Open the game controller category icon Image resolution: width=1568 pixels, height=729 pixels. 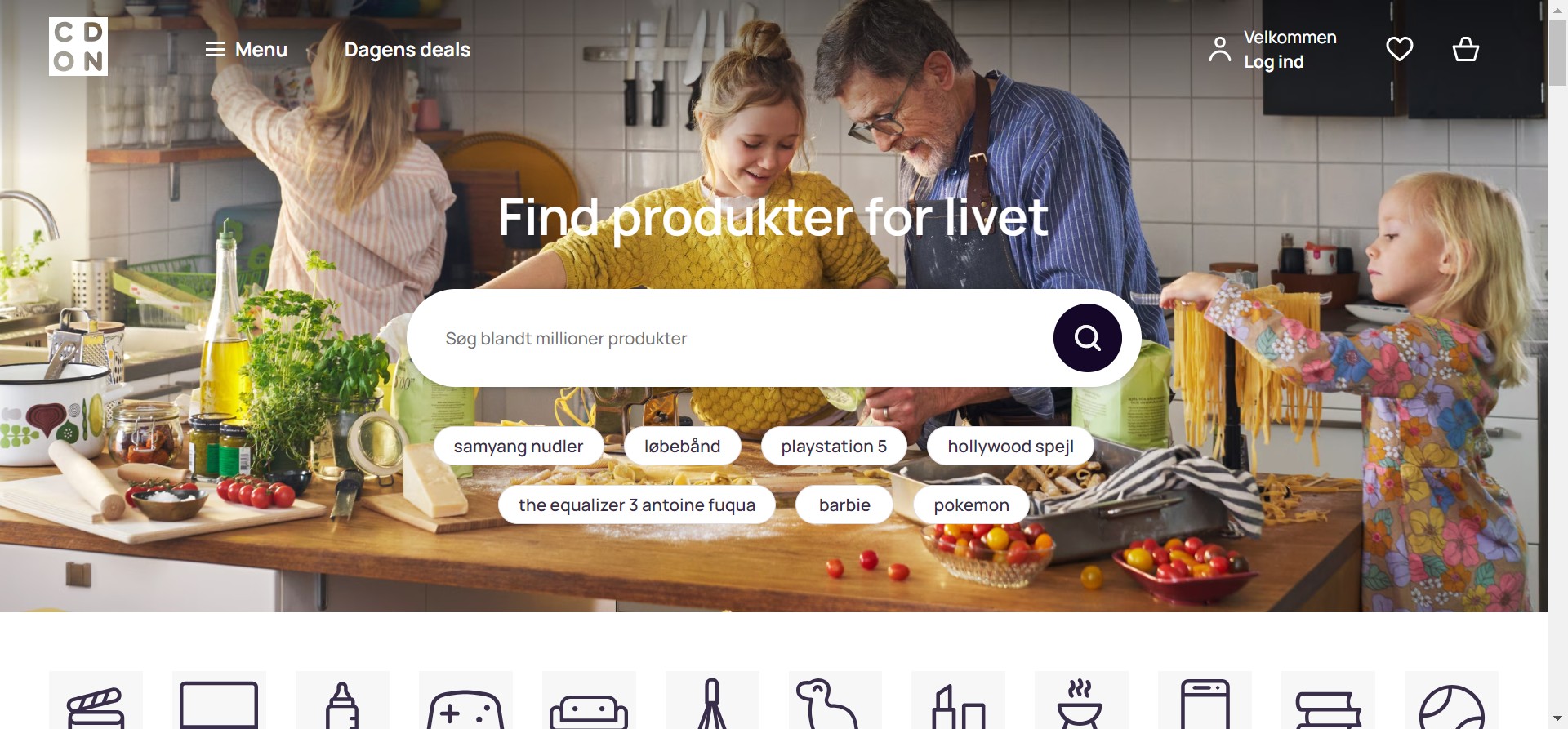click(x=465, y=700)
